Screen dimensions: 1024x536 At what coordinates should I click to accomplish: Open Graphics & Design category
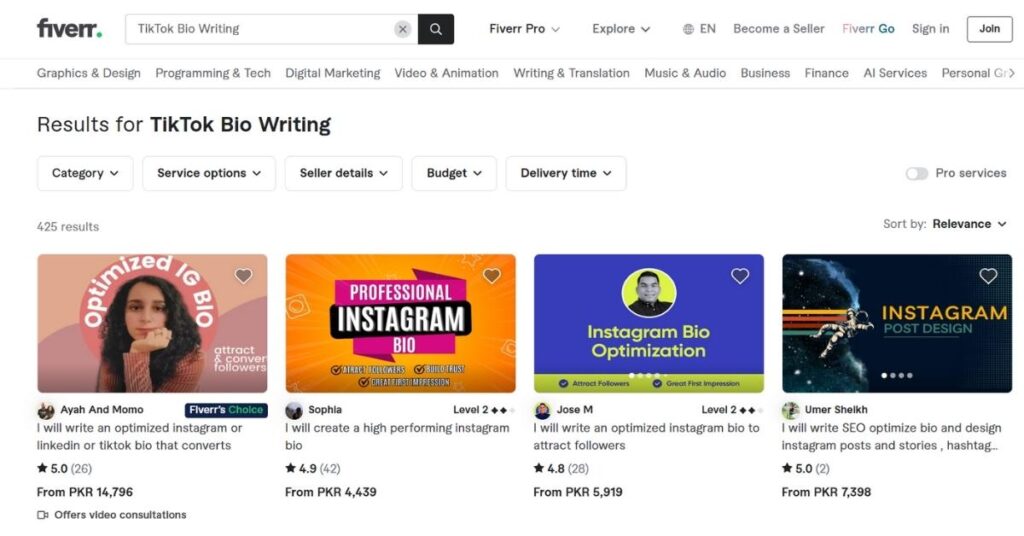[x=89, y=73]
